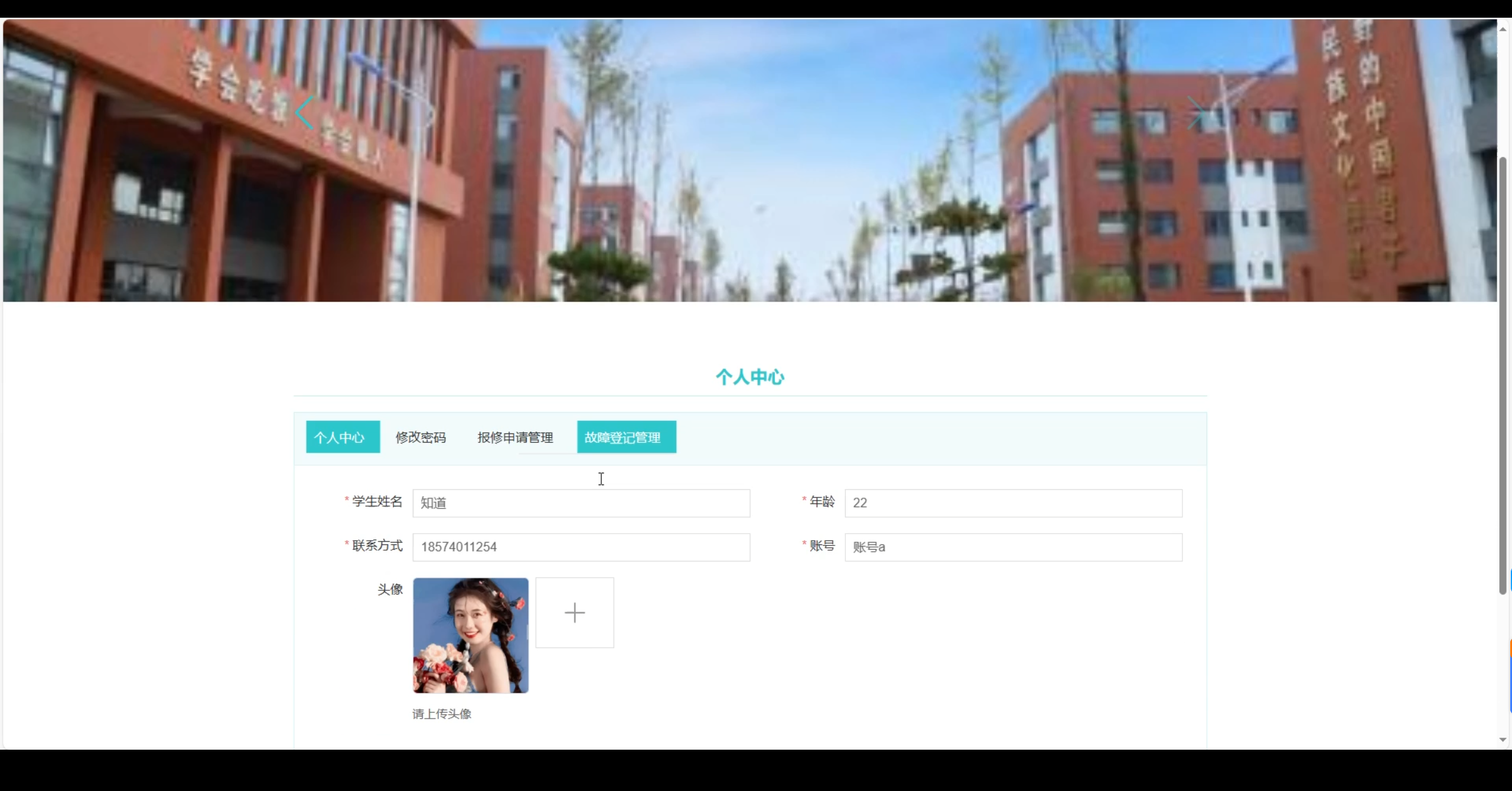Click the 请上传头像 hint text
This screenshot has height=791, width=1512.
(442, 714)
